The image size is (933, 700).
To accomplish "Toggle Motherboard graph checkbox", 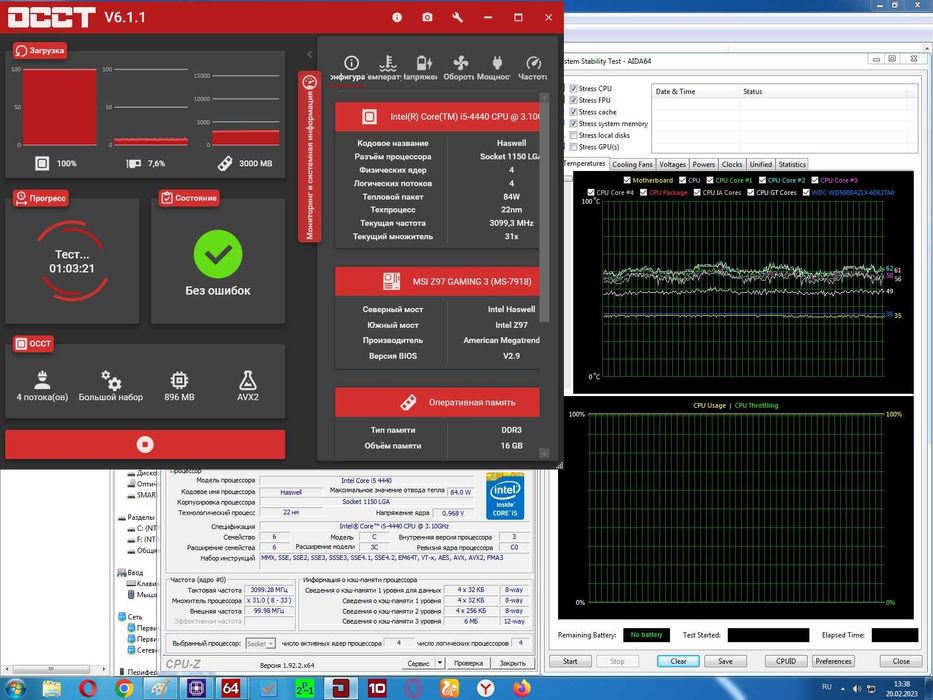I will coord(627,180).
